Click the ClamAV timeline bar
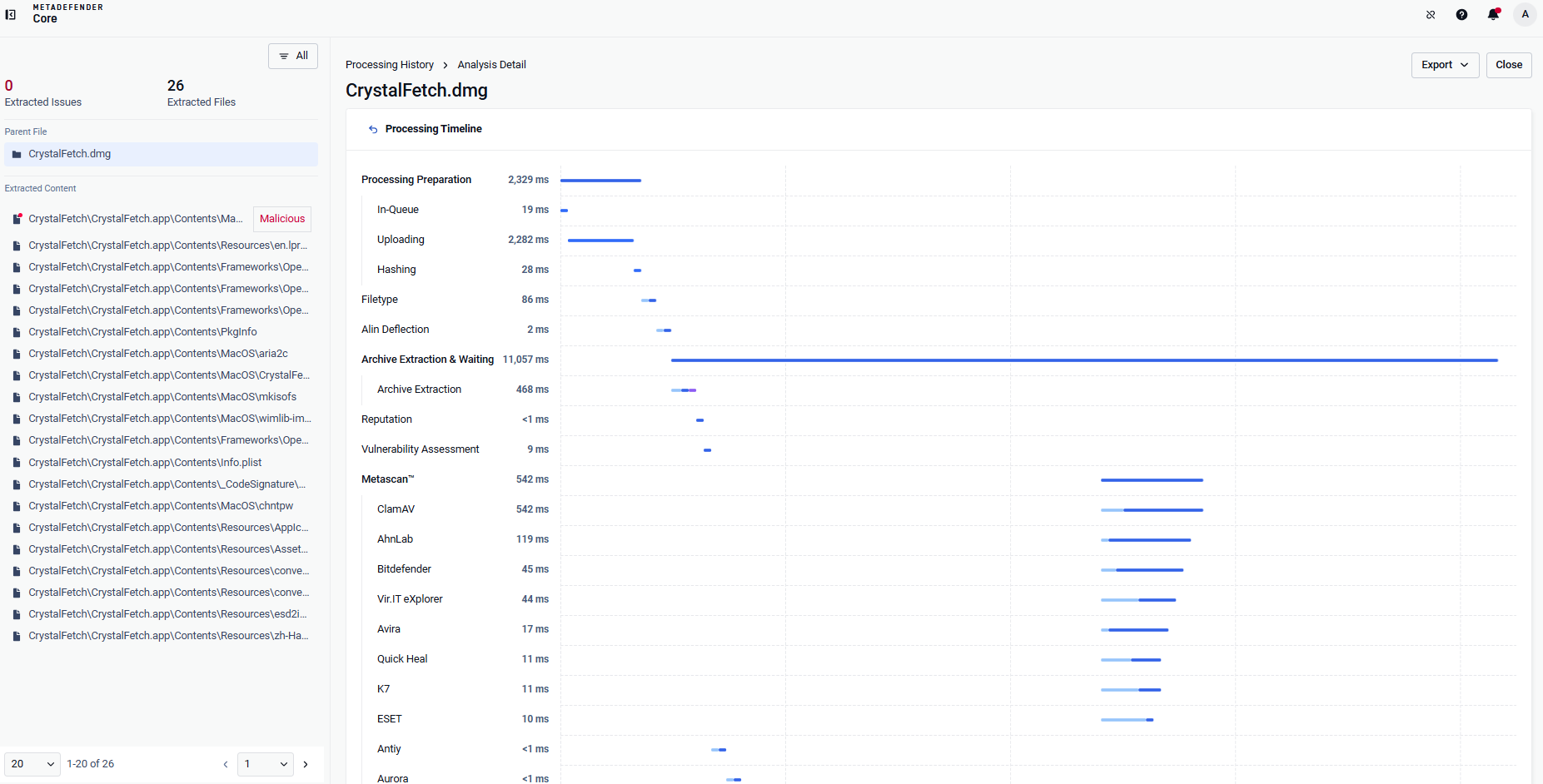Viewport: 1543px width, 784px height. (x=1152, y=510)
